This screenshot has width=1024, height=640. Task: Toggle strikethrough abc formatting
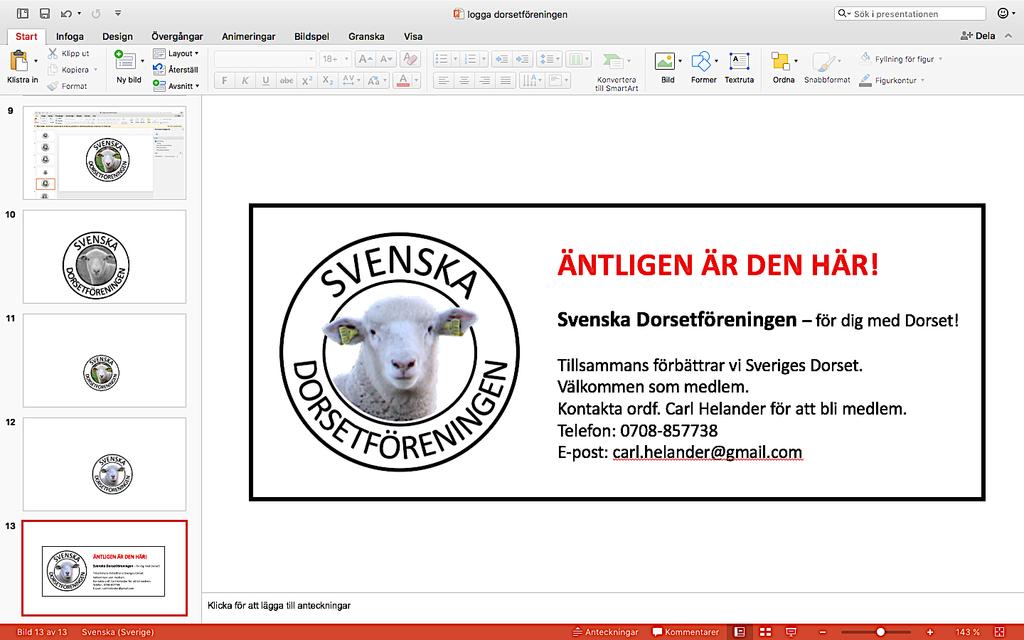(x=286, y=80)
